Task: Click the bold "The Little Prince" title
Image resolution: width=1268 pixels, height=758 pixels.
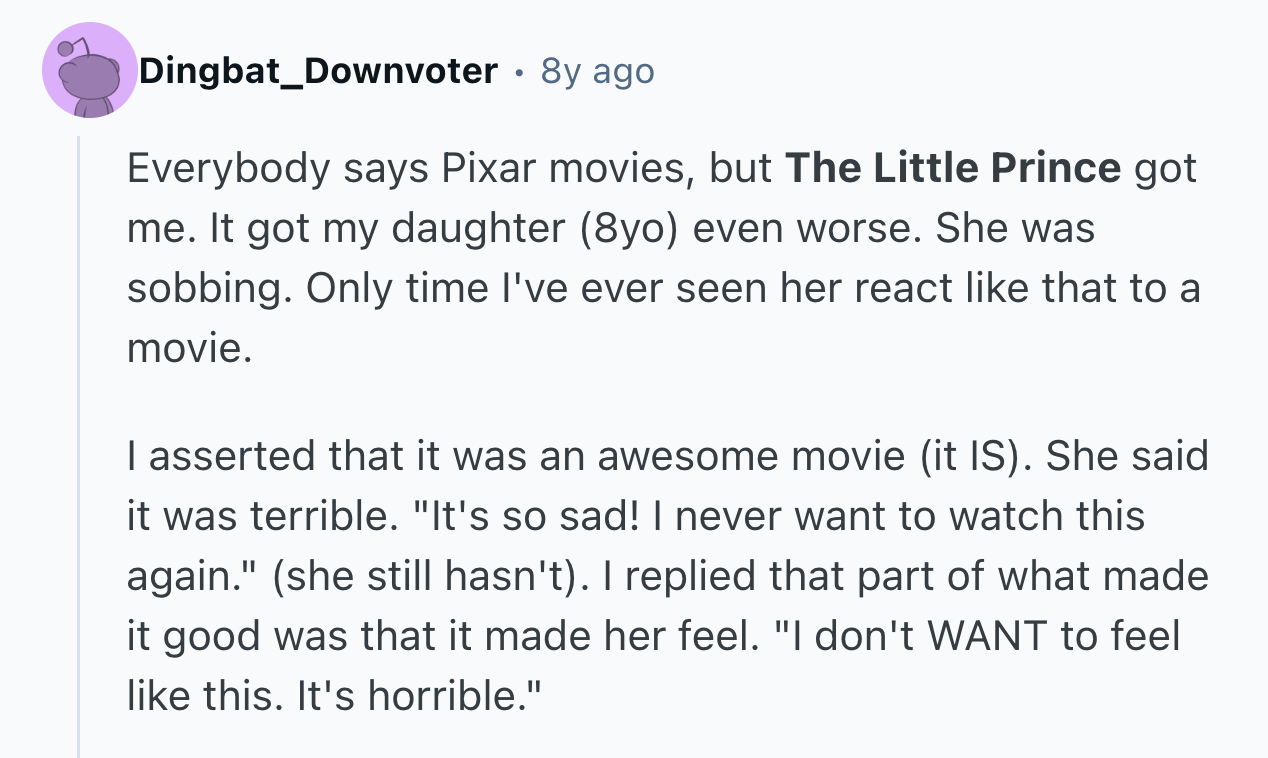Action: click(x=953, y=169)
